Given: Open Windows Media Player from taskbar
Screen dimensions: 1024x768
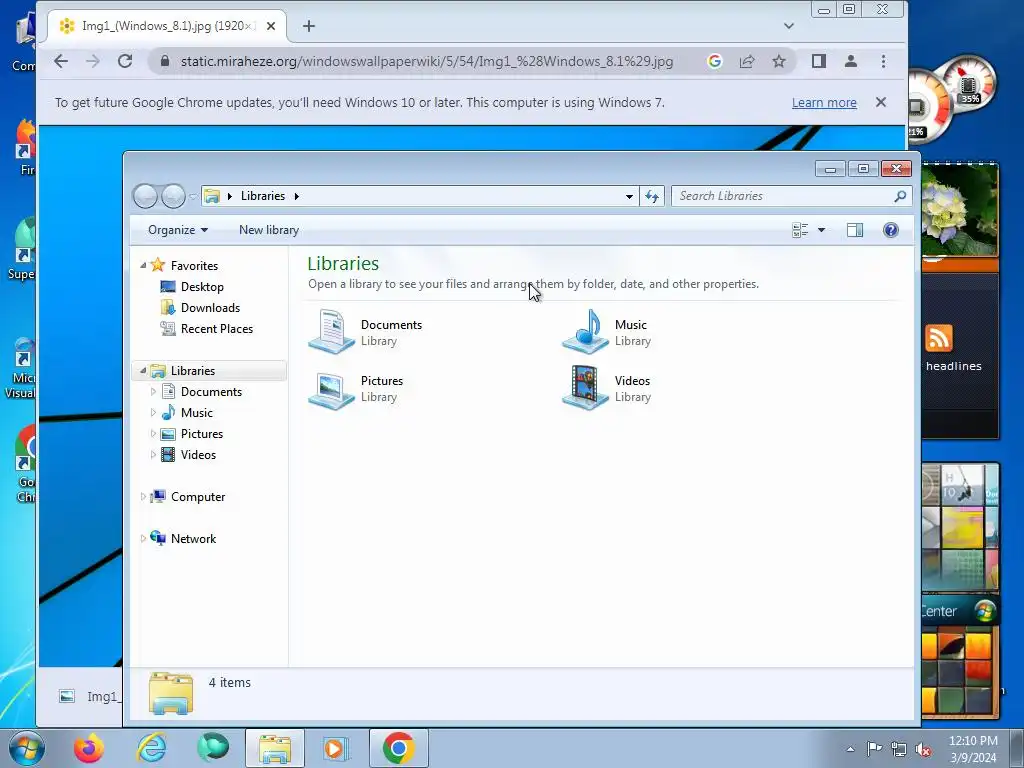Looking at the screenshot, I should 336,748.
